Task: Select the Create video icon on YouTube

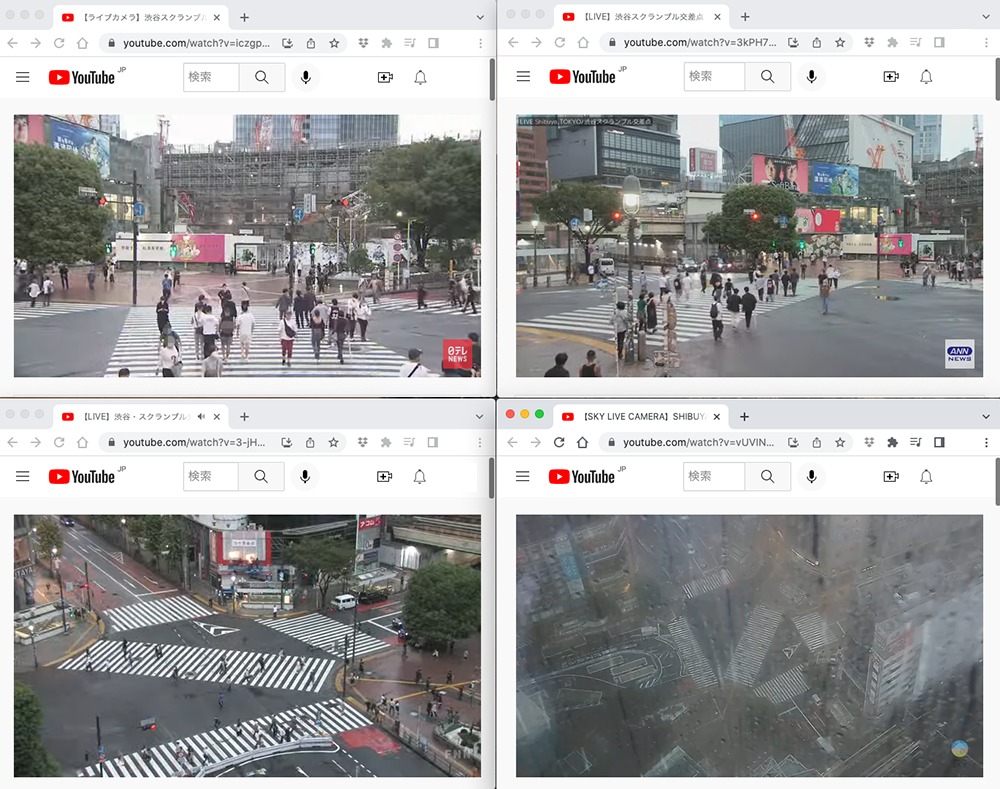Action: pos(384,77)
